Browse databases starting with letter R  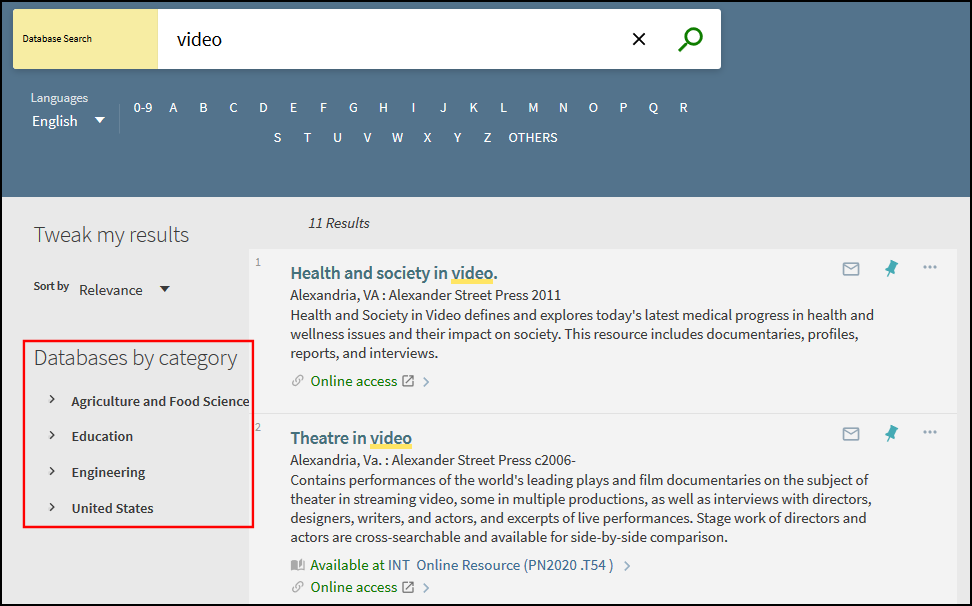coord(683,108)
